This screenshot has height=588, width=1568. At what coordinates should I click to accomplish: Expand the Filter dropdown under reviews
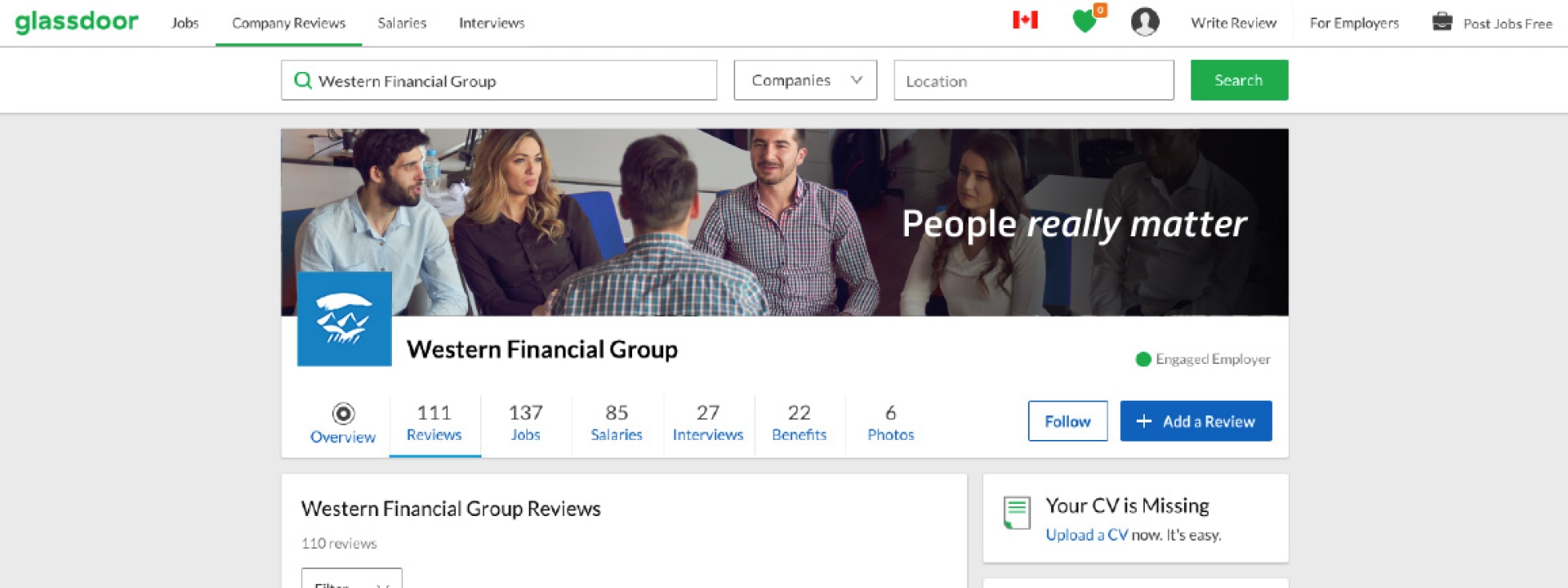point(351,579)
